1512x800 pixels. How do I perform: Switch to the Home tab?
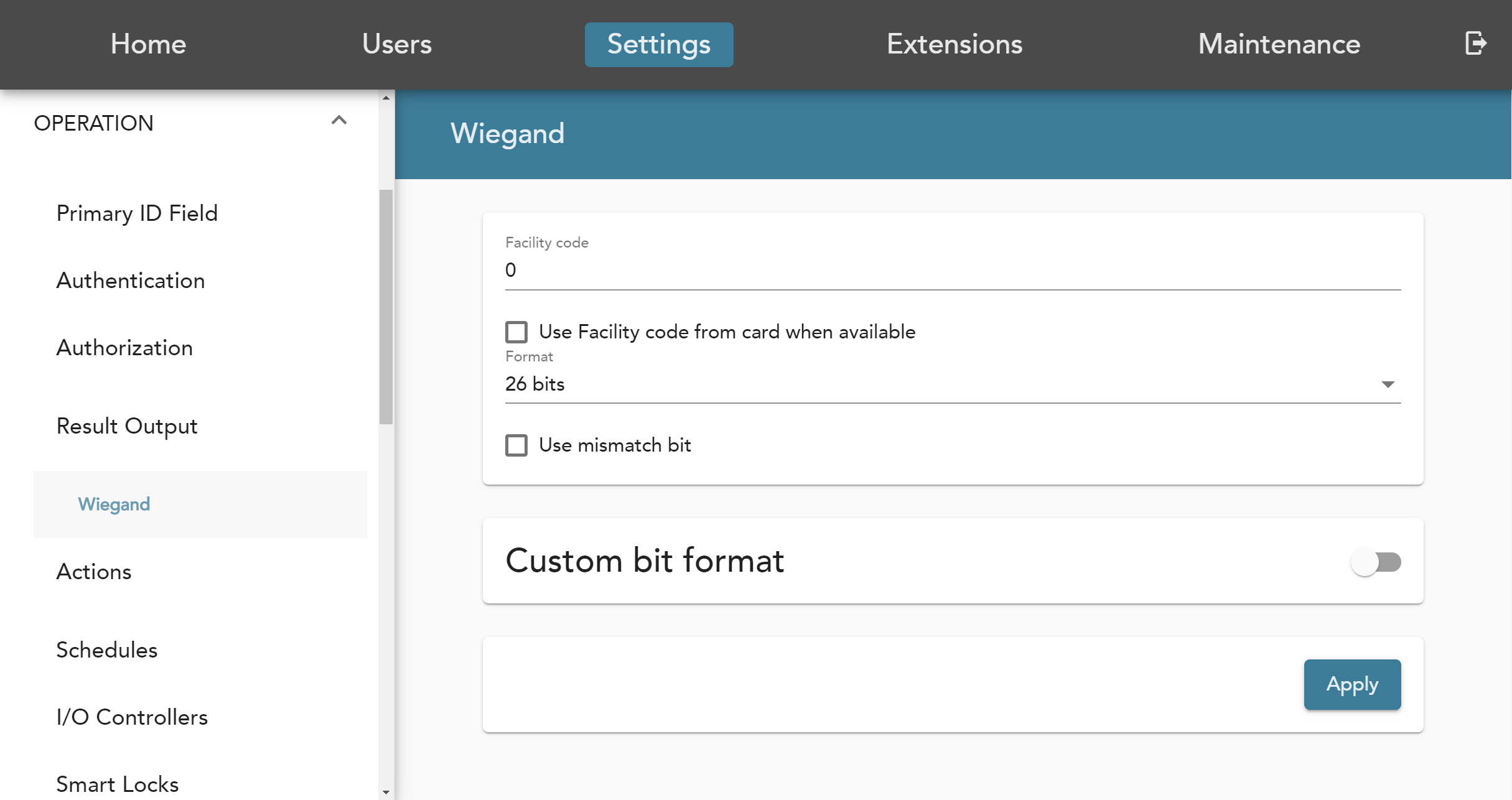[x=148, y=44]
